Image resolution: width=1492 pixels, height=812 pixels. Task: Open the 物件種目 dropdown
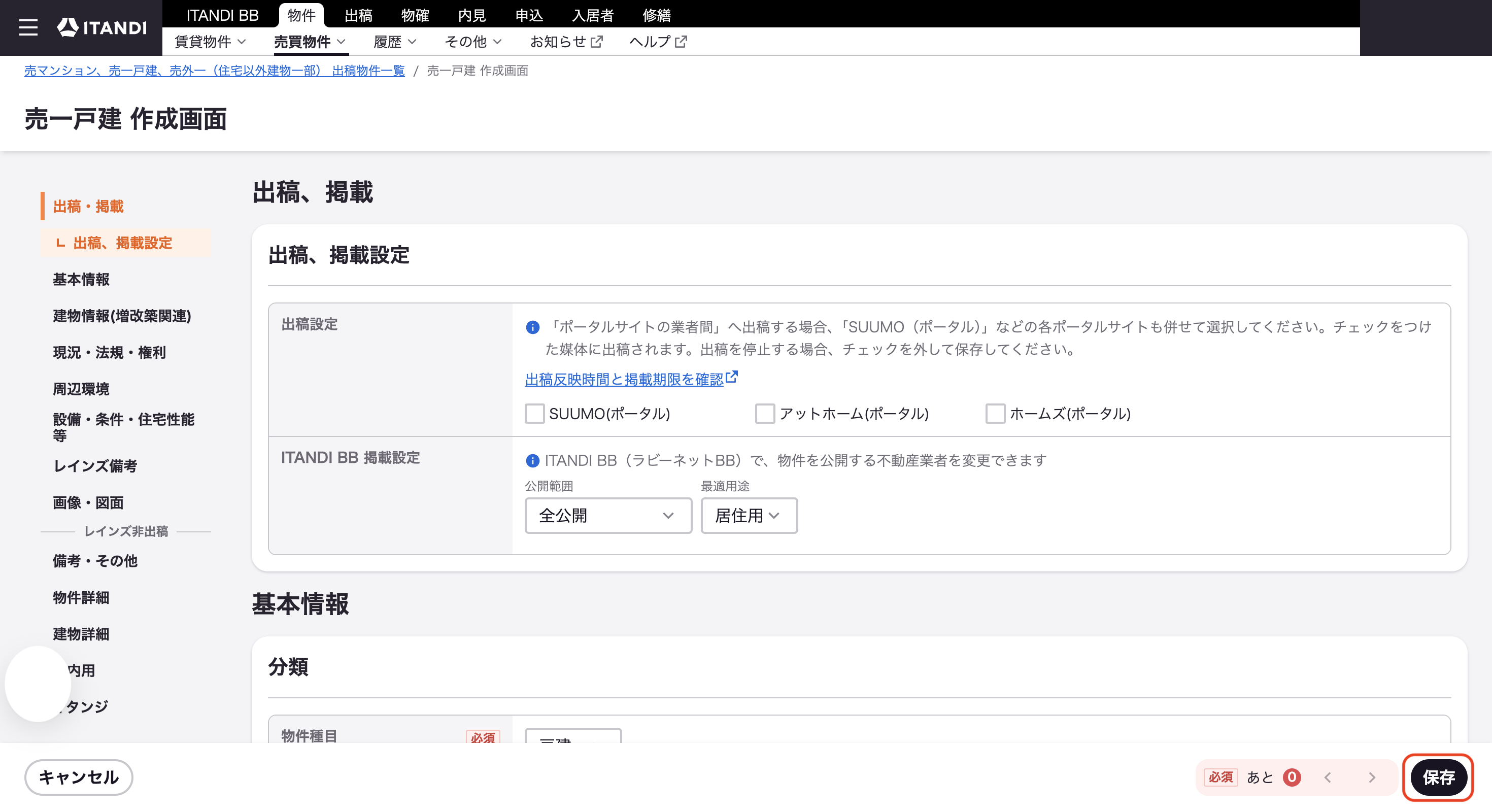pyautogui.click(x=573, y=735)
